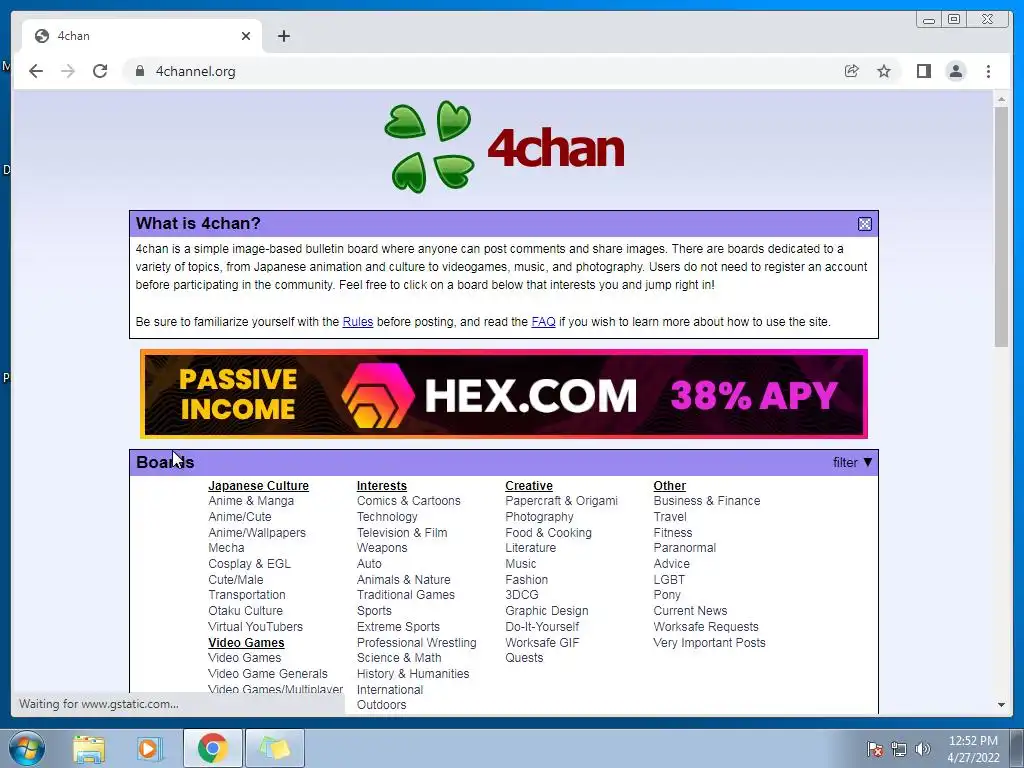Open the taskbar clock showing 12:52 PM
The height and width of the screenshot is (768, 1024).
(973, 749)
